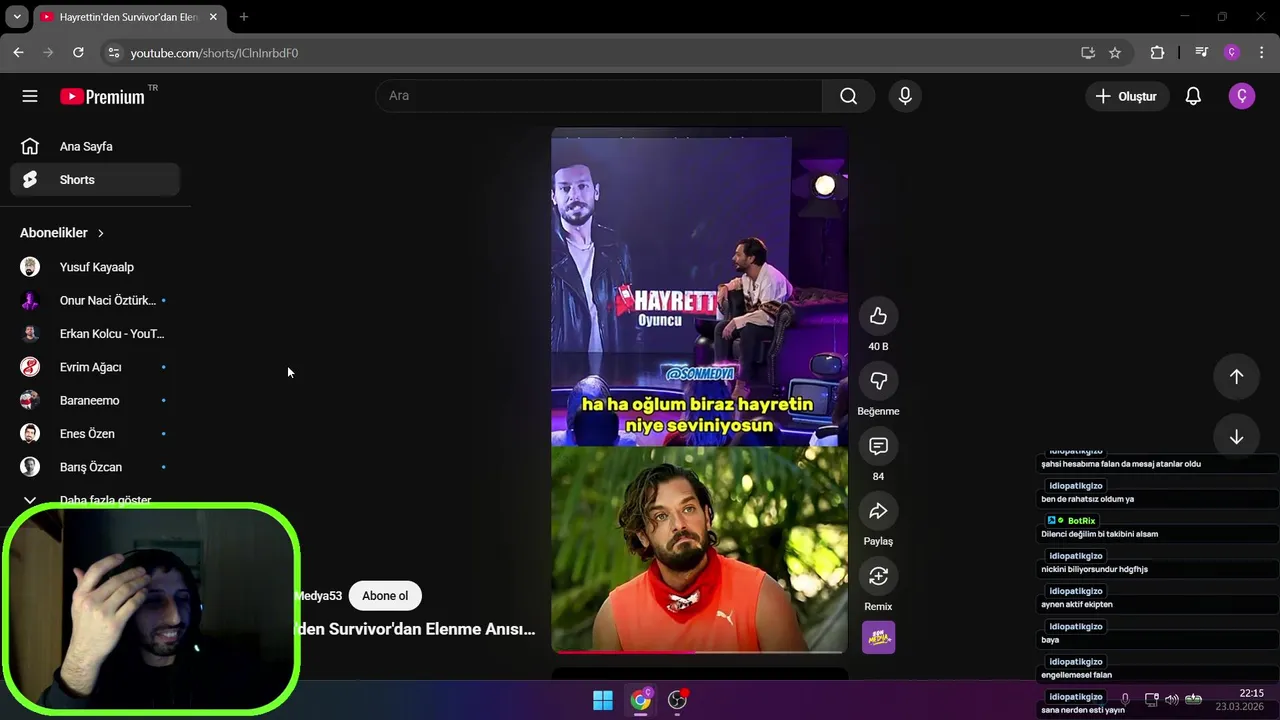The width and height of the screenshot is (1280, 720).
Task: View site information icon in address bar
Action: [113, 52]
